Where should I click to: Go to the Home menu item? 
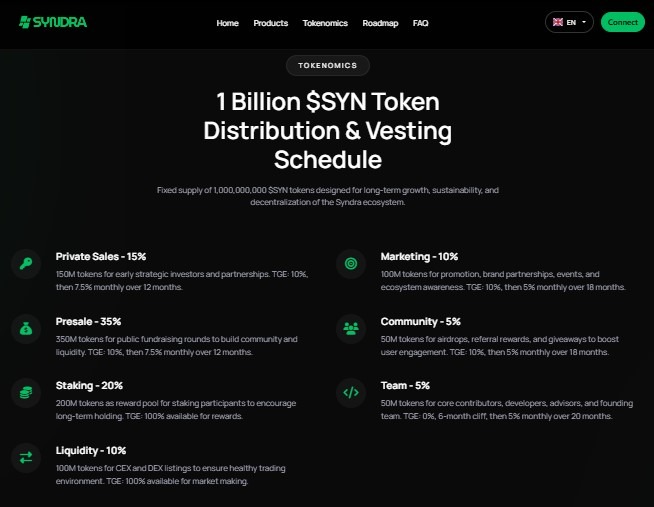click(x=227, y=23)
